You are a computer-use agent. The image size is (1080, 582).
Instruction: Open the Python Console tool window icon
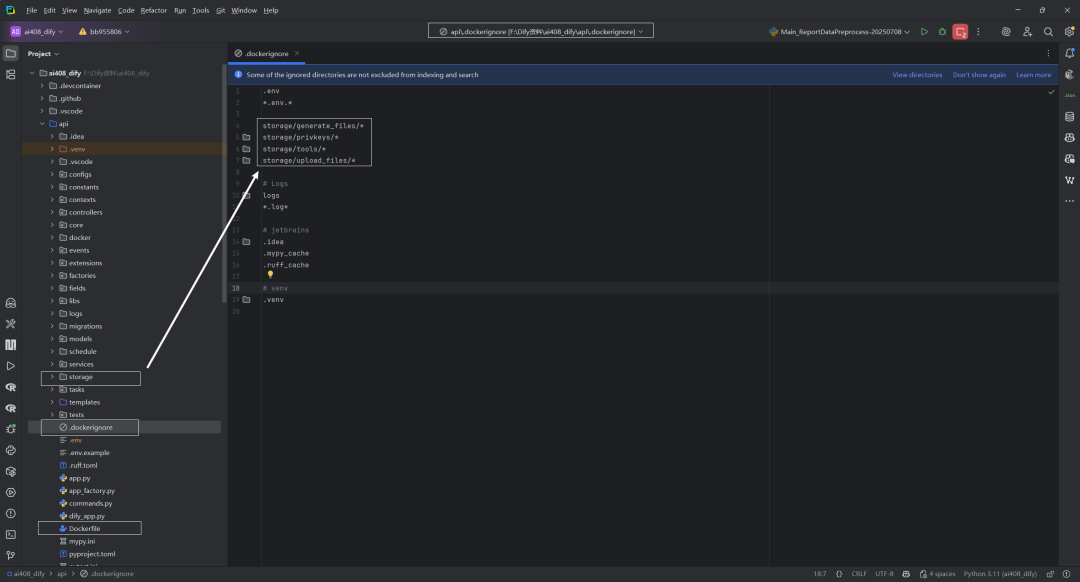point(10,450)
